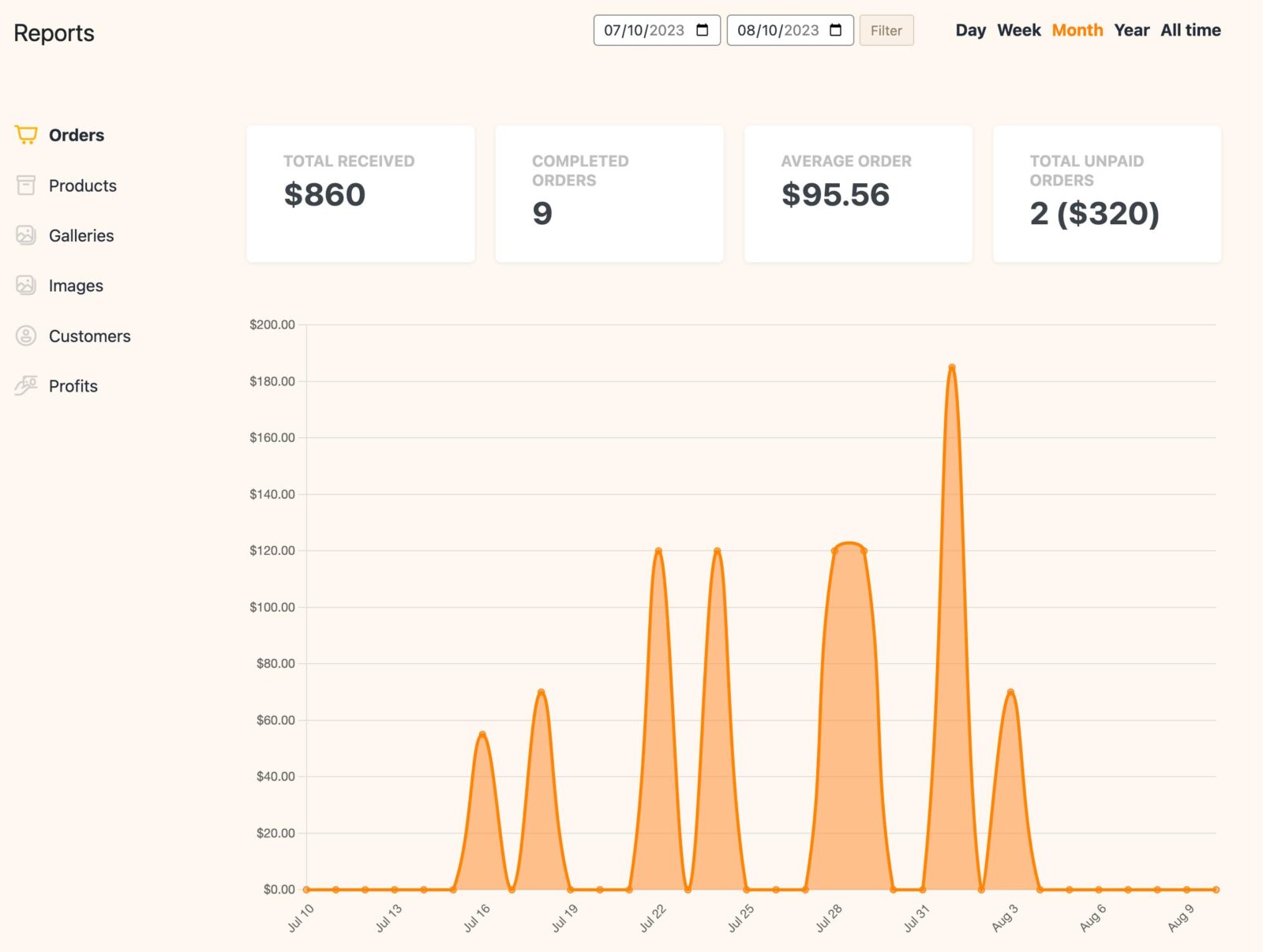This screenshot has height=952, width=1263.
Task: Switch range to Day
Action: 971,30
